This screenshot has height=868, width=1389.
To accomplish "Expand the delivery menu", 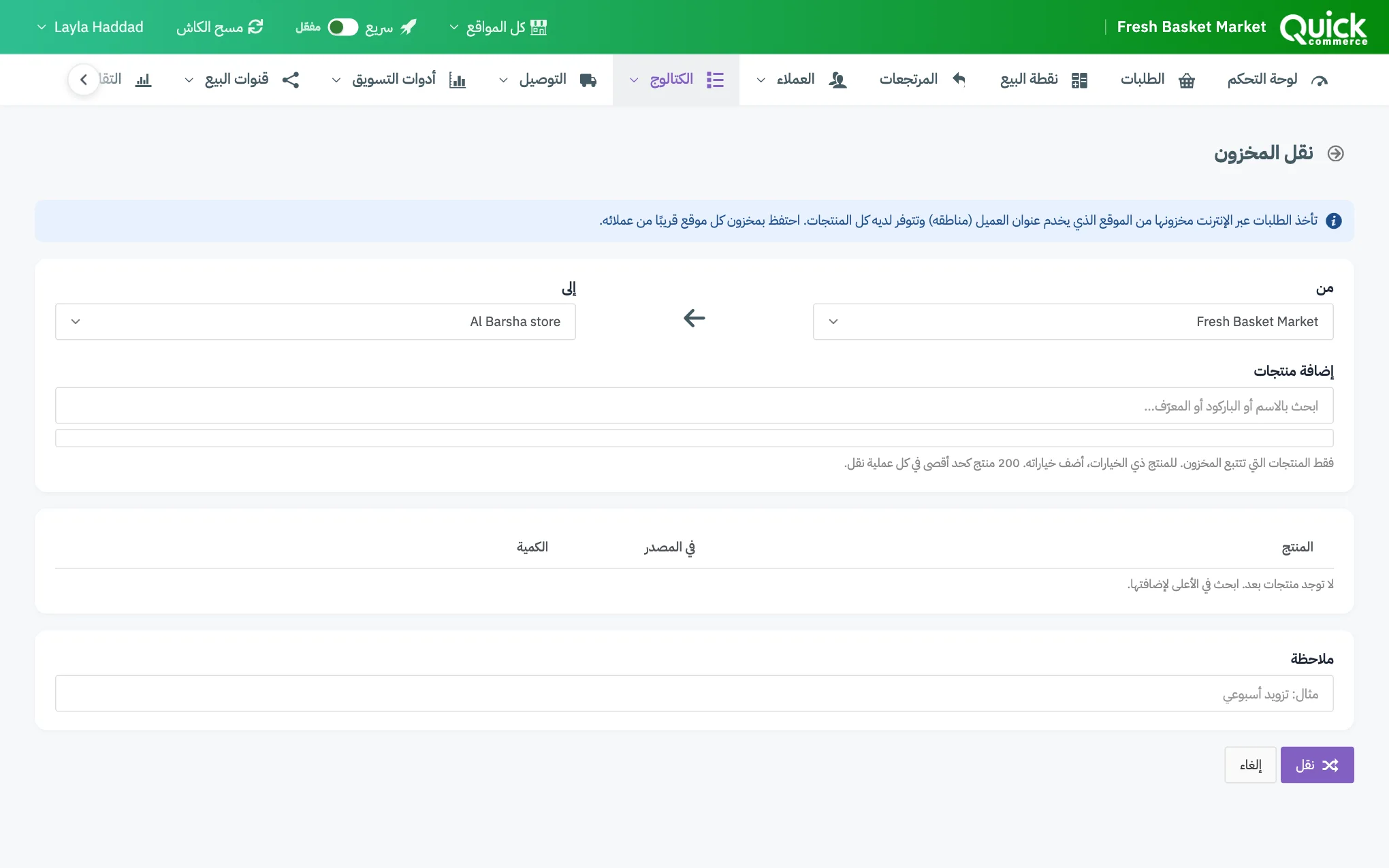I will 548,80.
